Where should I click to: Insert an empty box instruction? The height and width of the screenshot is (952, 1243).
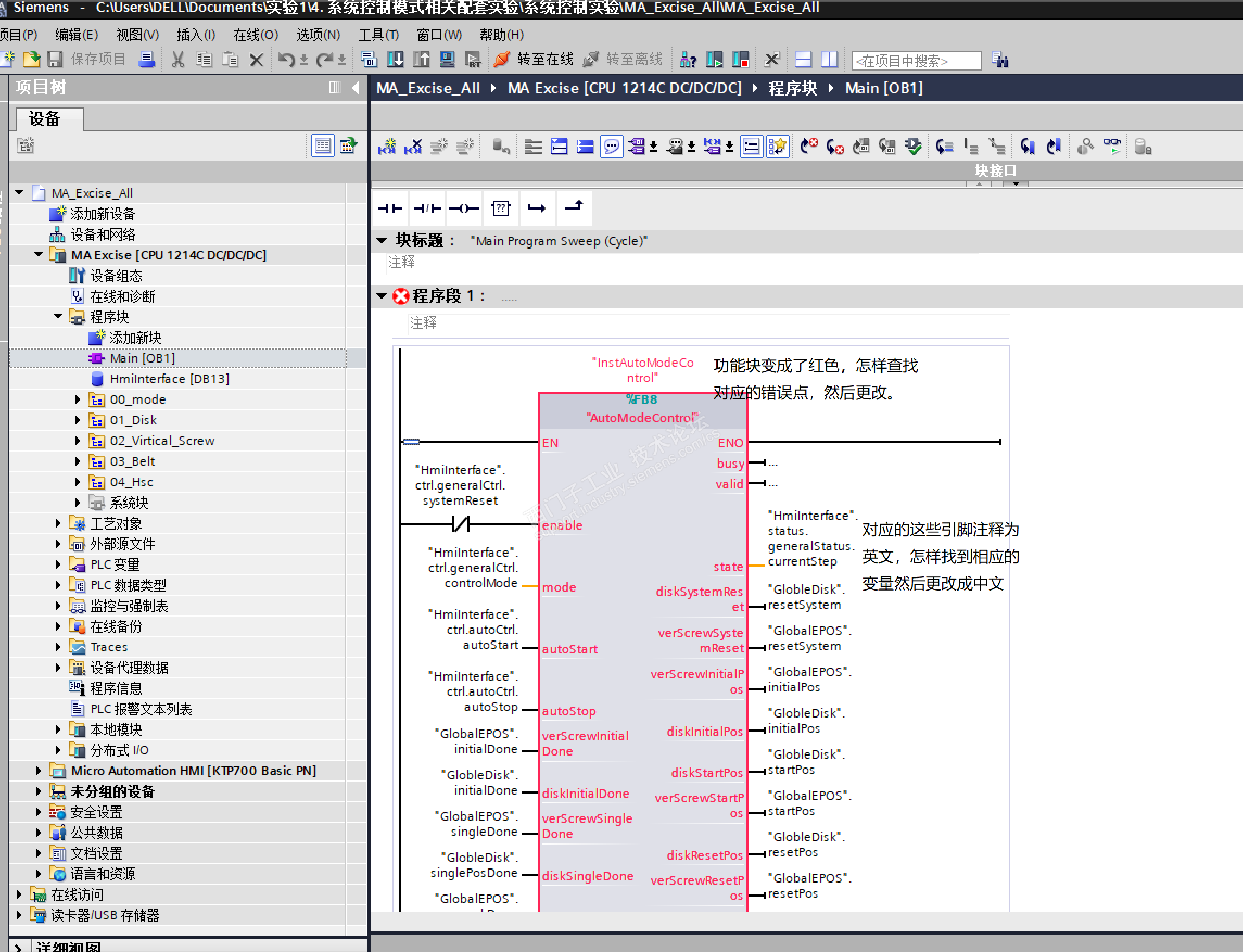click(500, 208)
